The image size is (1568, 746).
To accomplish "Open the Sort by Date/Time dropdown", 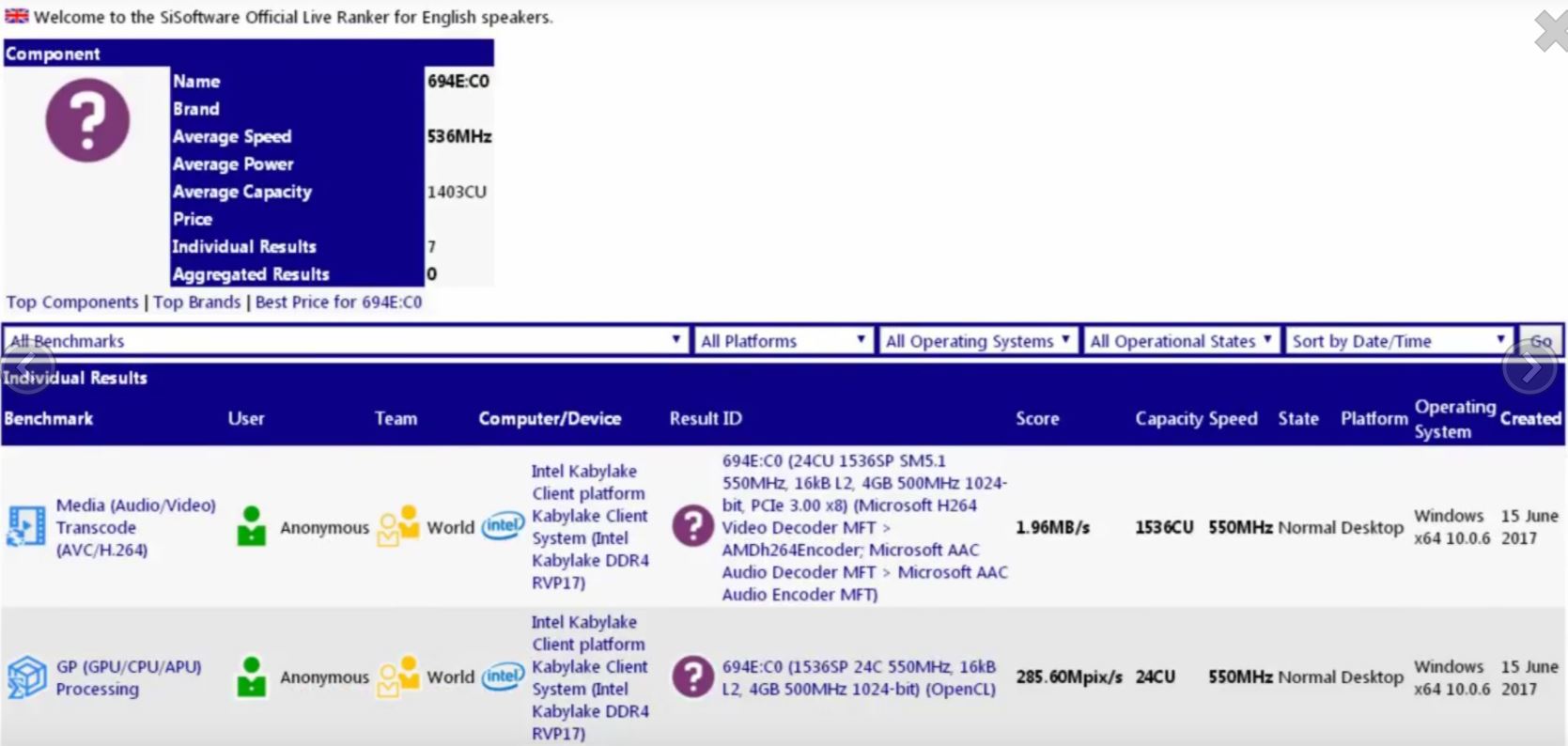I will coord(1399,341).
